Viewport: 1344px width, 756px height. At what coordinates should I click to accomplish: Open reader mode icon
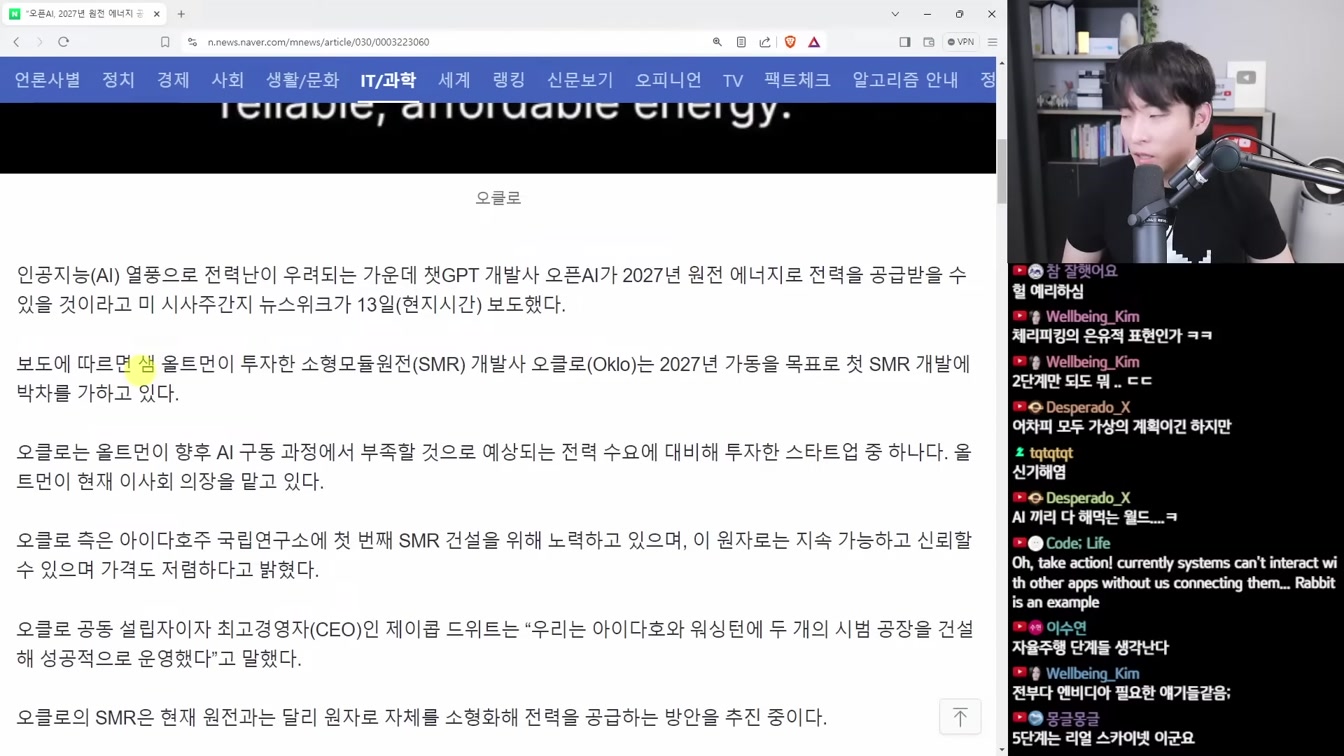coord(741,42)
